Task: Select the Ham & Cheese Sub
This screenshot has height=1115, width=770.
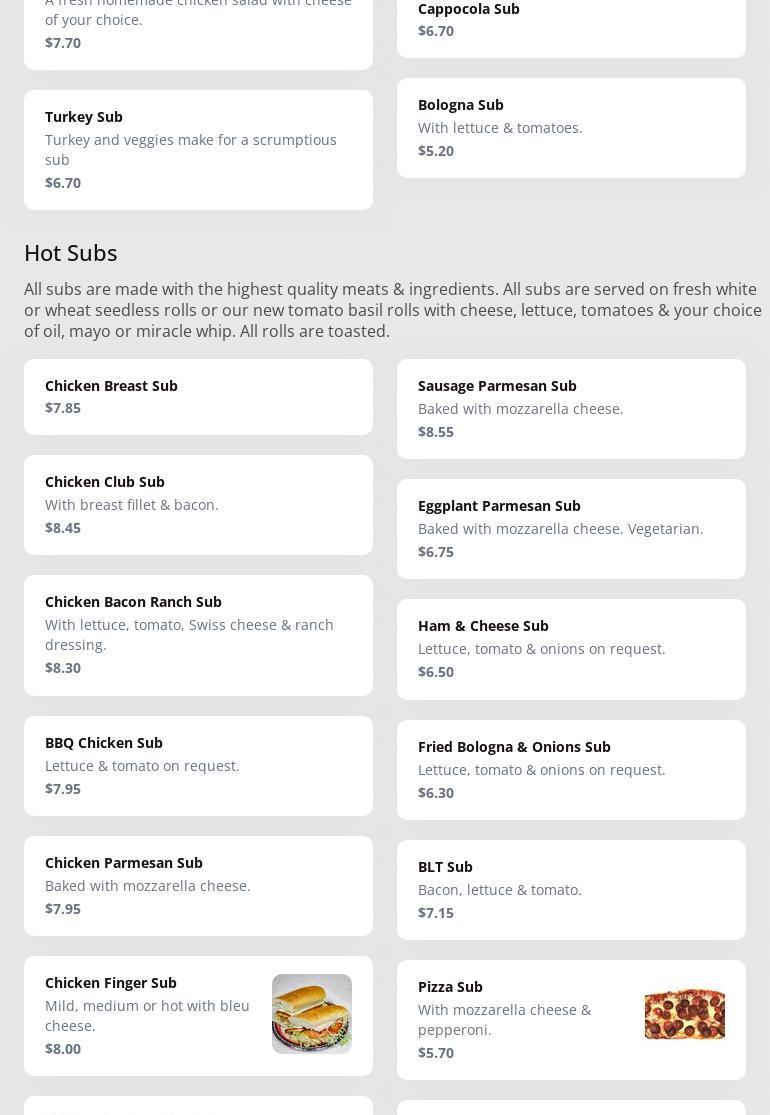Action: click(483, 626)
